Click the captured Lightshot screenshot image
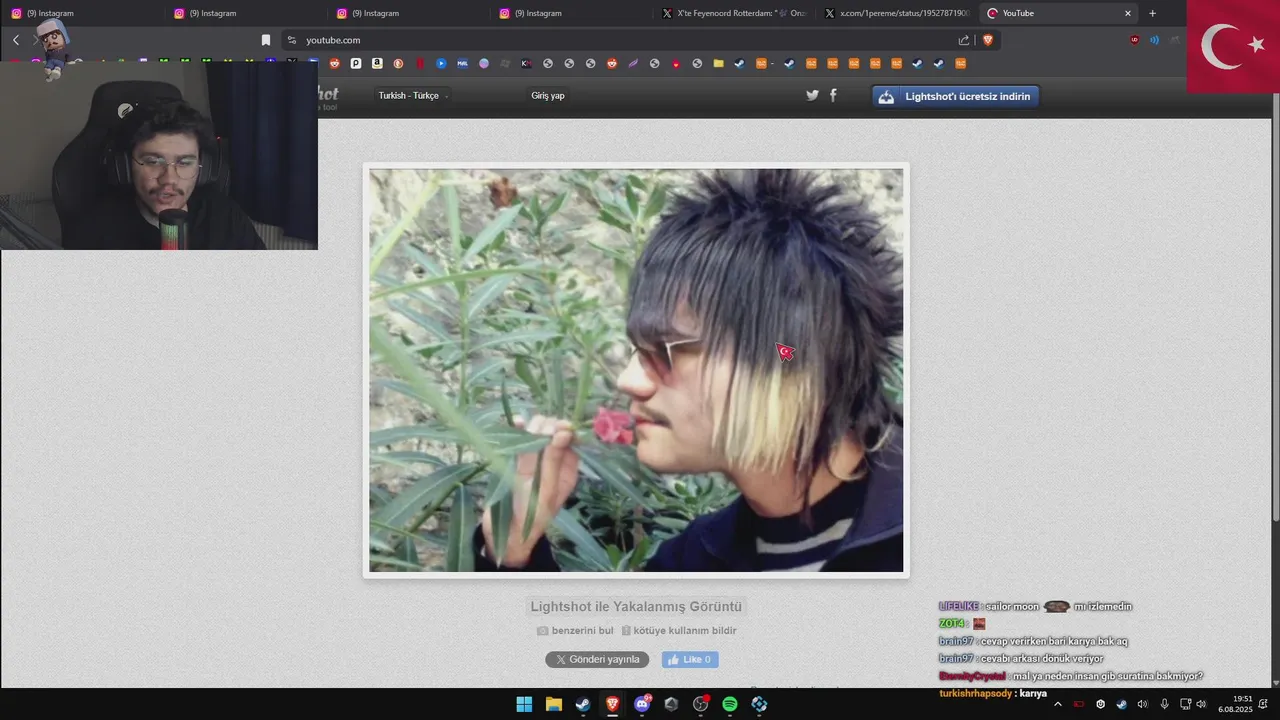The width and height of the screenshot is (1280, 720). pos(636,370)
